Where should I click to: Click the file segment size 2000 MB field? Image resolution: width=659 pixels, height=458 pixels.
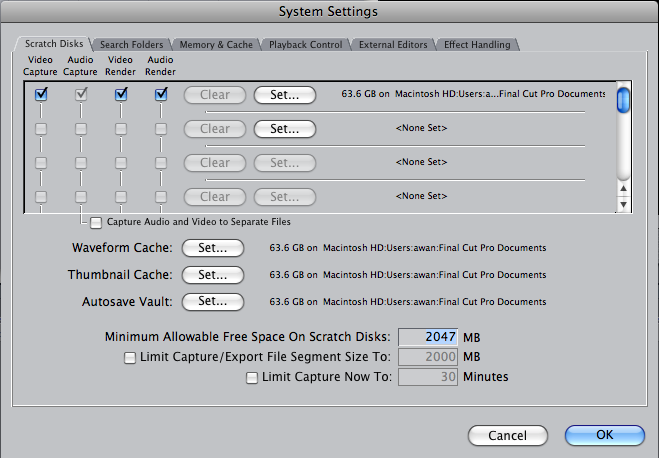[428, 357]
